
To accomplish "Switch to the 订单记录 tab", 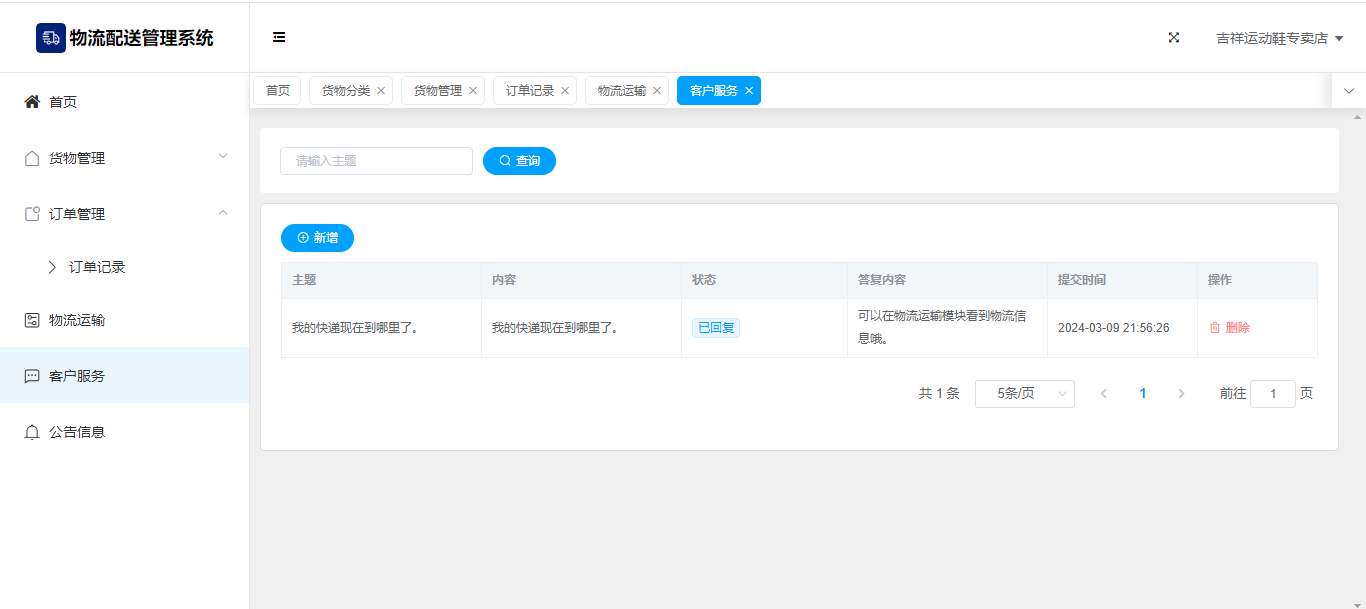I will pyautogui.click(x=529, y=91).
